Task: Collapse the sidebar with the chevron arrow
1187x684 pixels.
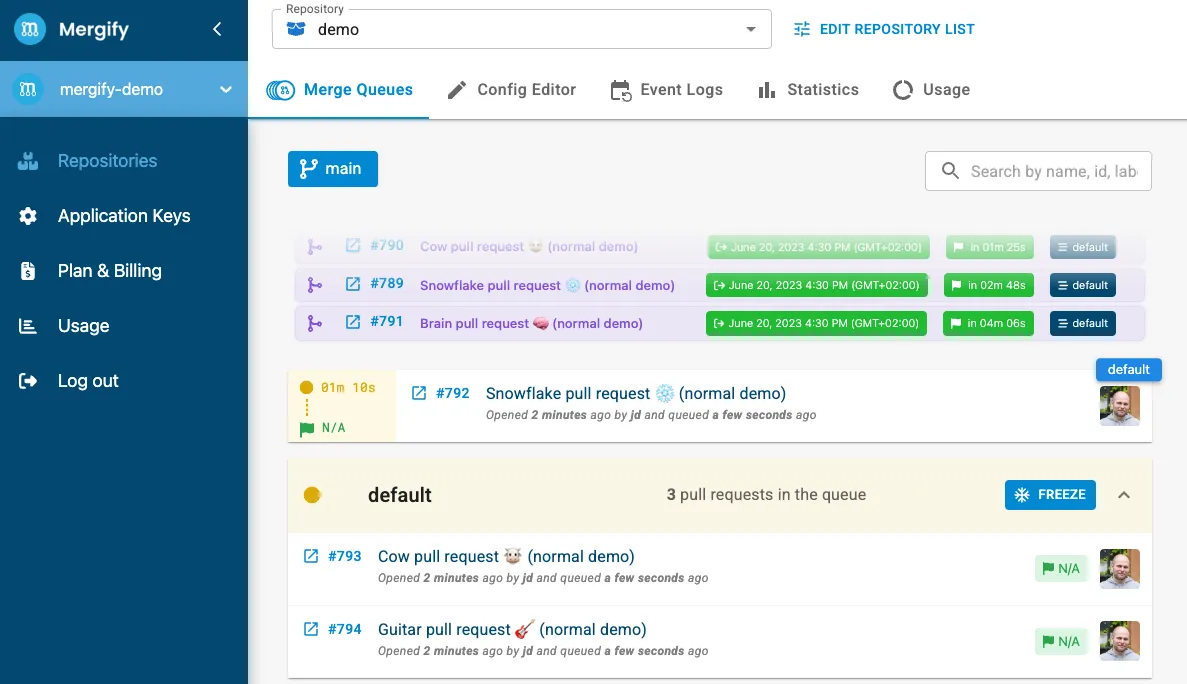Action: [217, 30]
